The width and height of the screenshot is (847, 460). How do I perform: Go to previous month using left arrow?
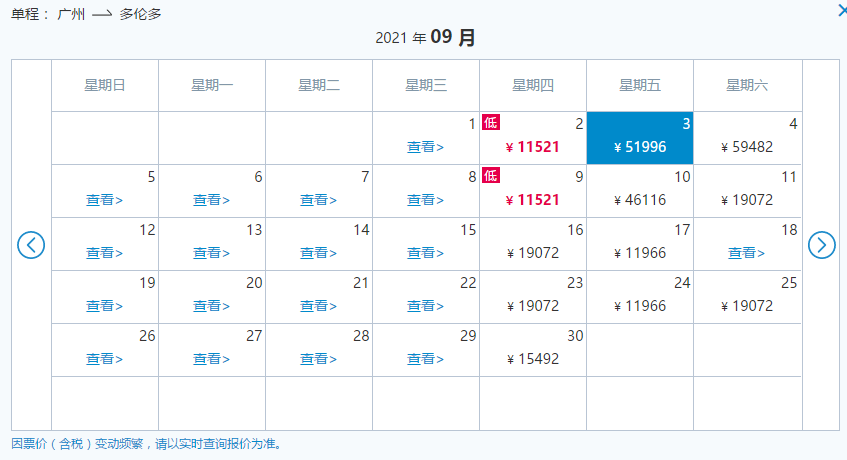31,245
